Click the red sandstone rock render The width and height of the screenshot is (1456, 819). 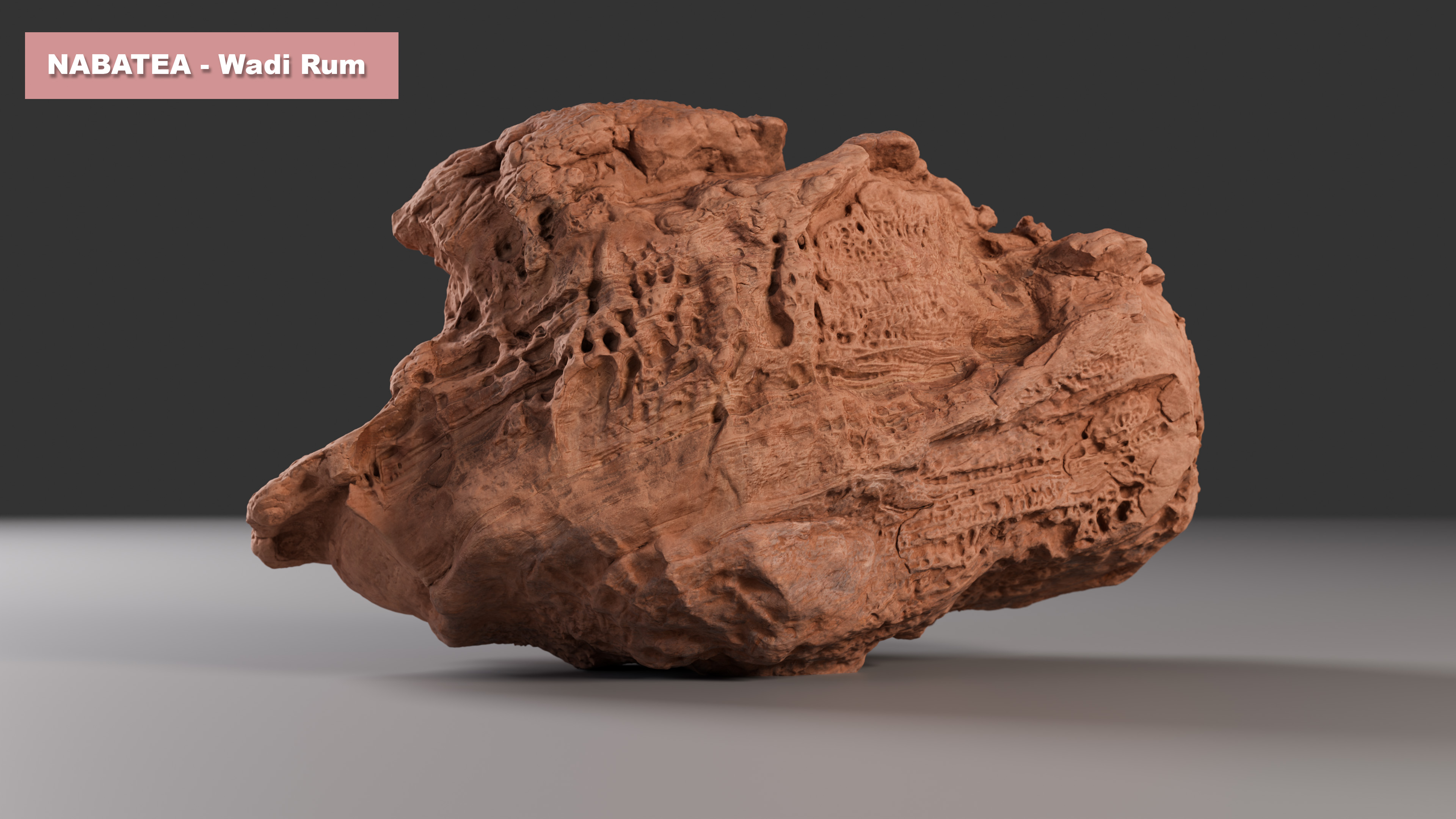[725, 388]
